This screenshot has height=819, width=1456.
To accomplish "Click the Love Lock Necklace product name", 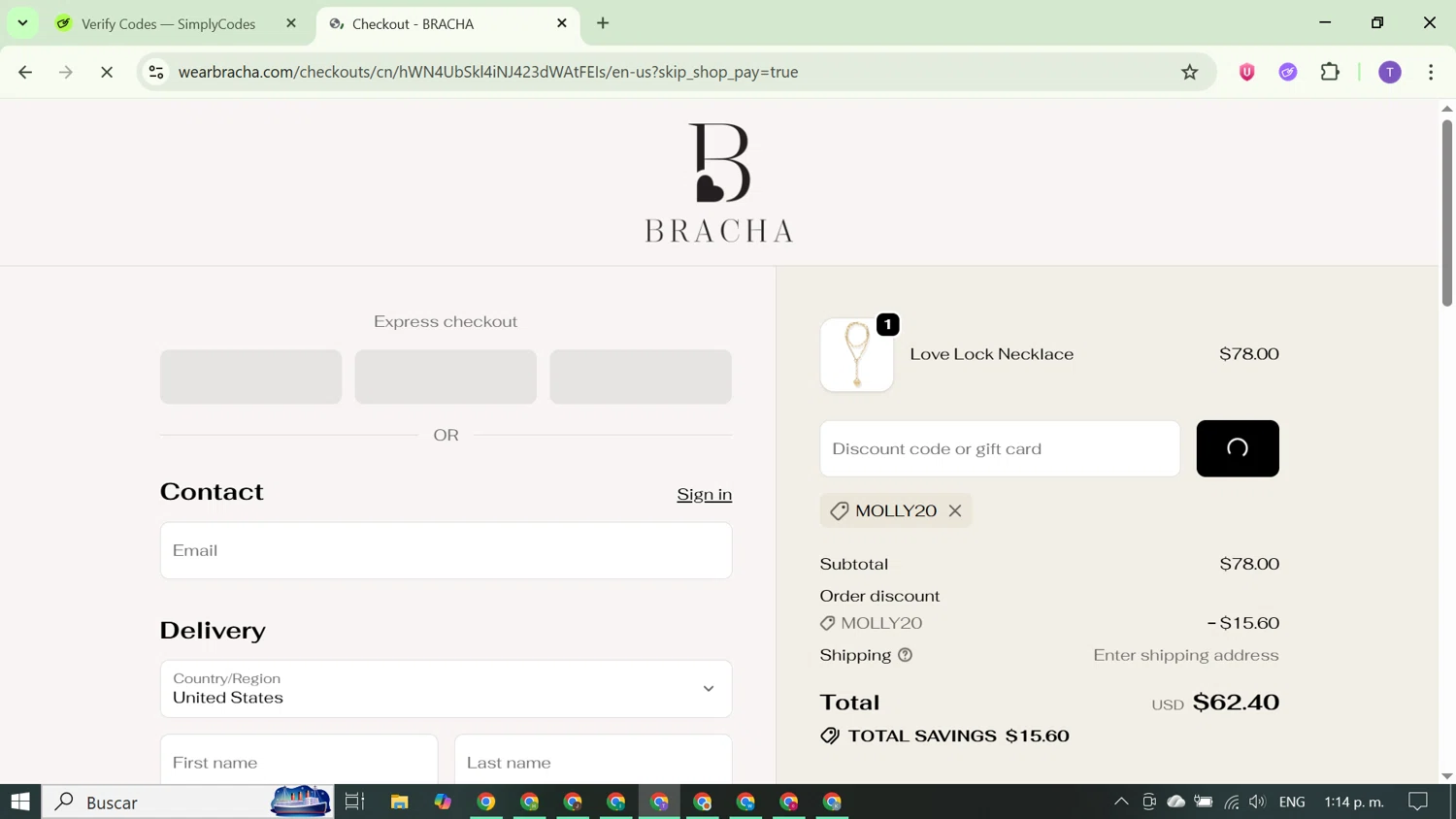I will (x=992, y=354).
